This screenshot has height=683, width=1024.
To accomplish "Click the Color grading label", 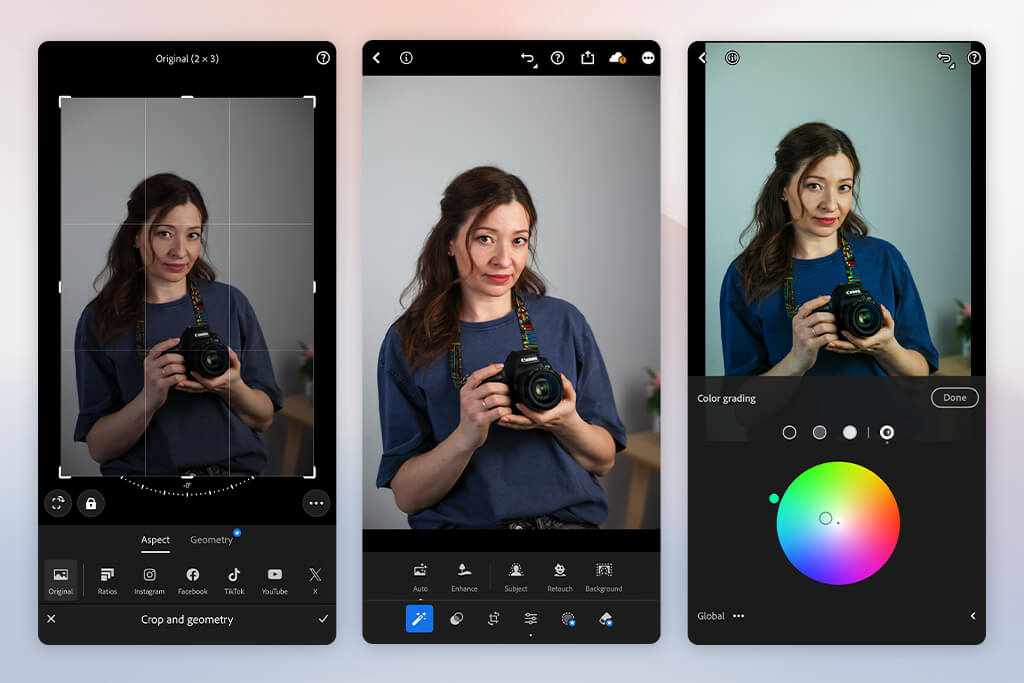I will tap(726, 398).
